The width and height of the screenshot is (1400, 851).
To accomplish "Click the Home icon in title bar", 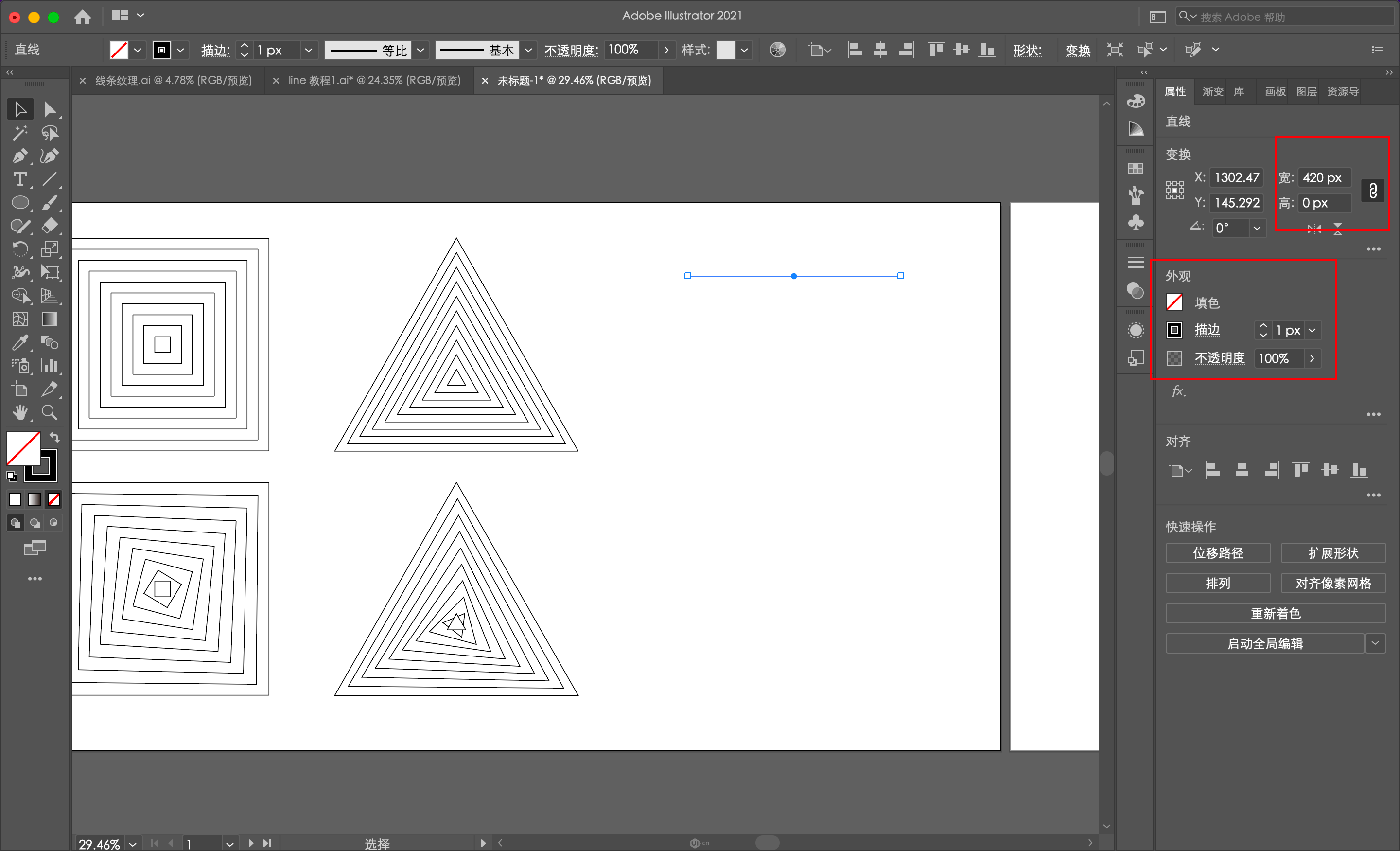I will coord(82,17).
